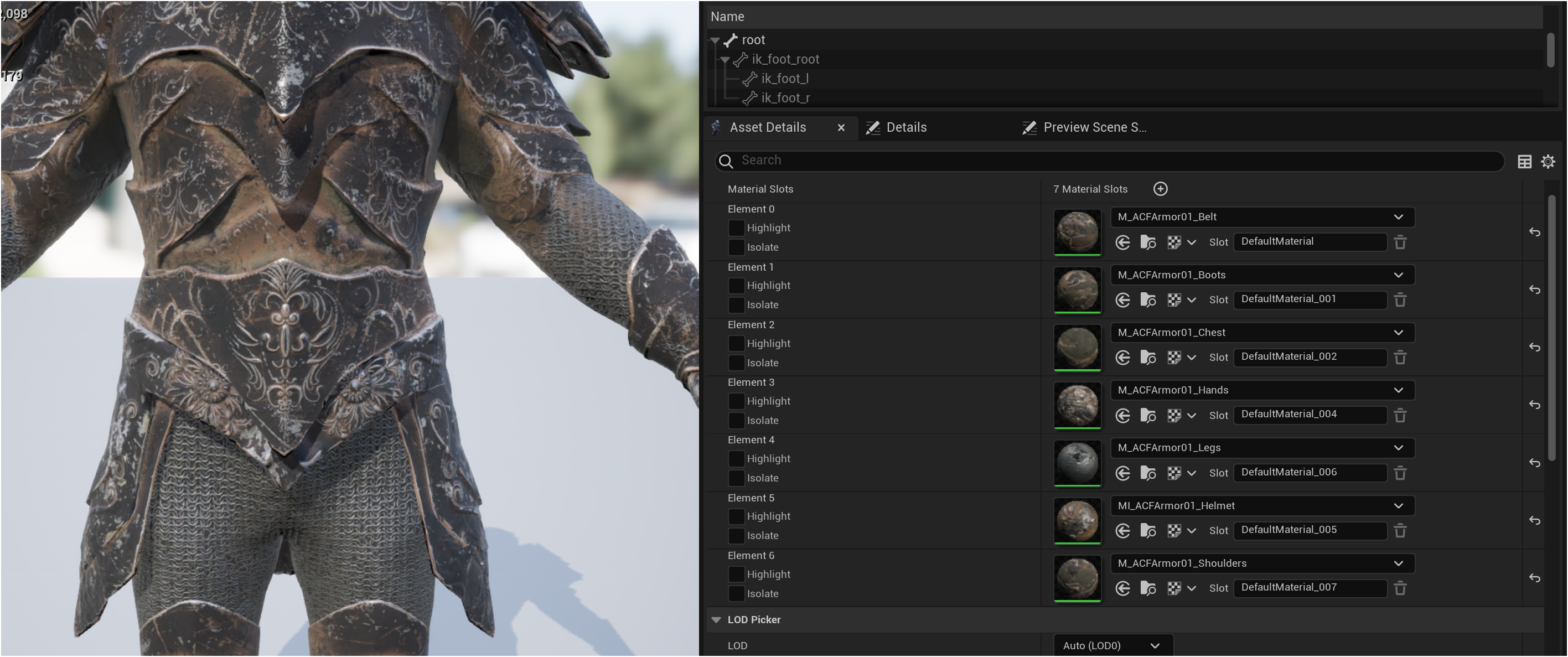Browse to Chest material in Content Browser
This screenshot has height=657, width=1568.
tap(1148, 358)
